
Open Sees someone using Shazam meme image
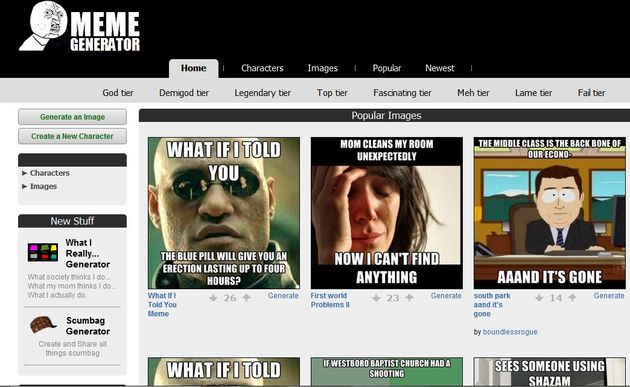[x=550, y=371]
